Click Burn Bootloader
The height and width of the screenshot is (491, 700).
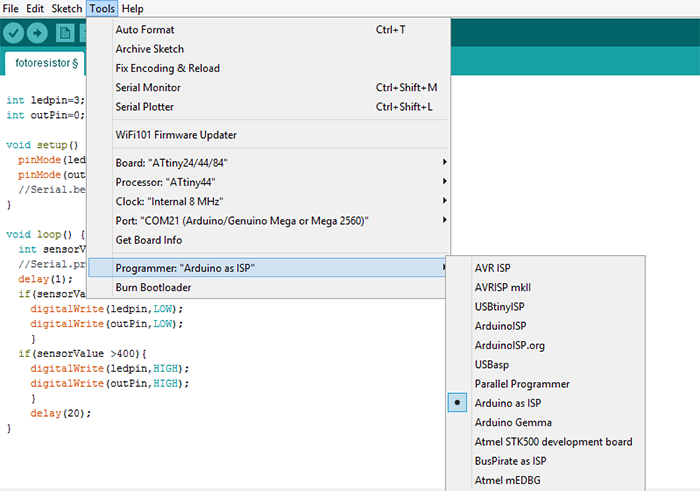pyautogui.click(x=153, y=287)
